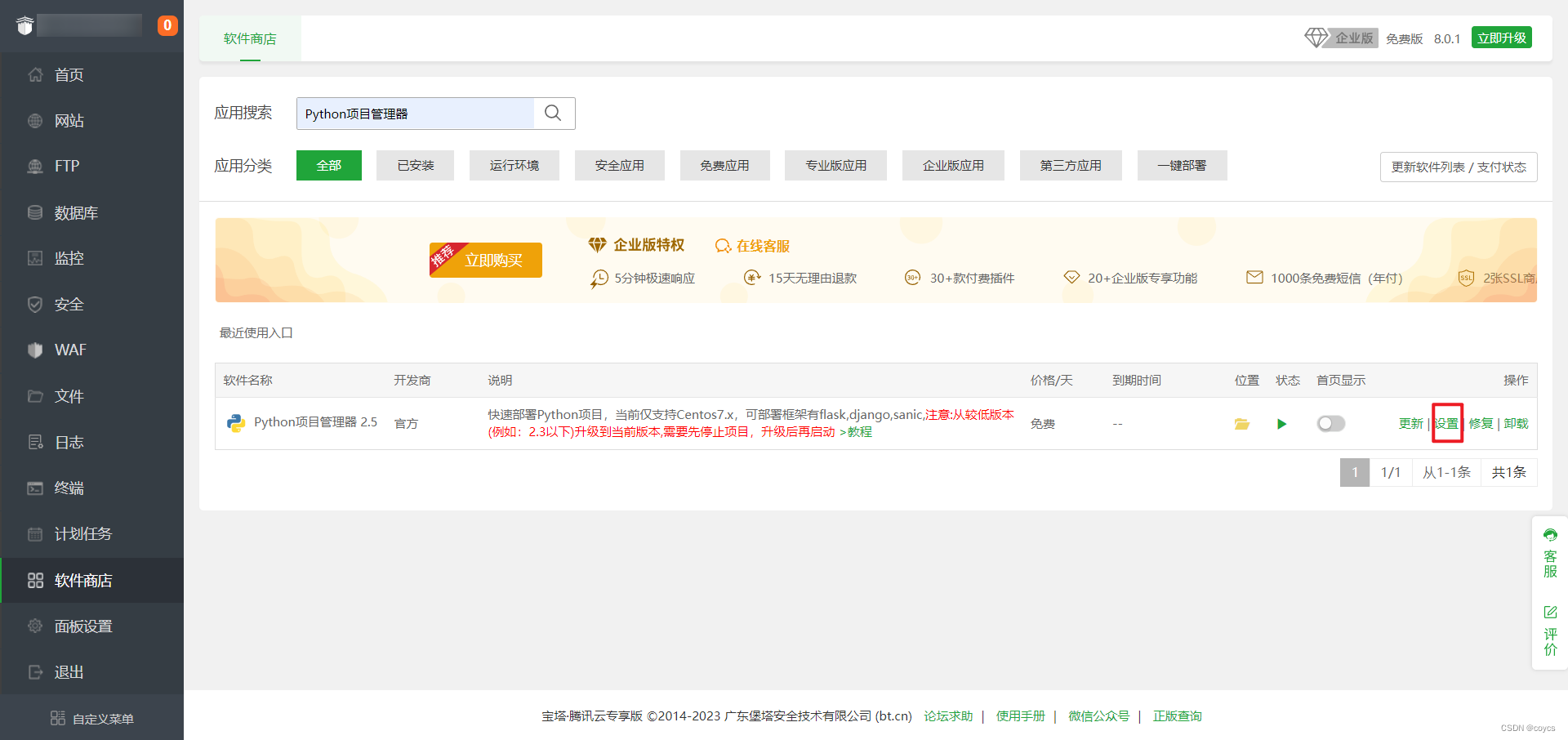Select 已安装 category filter

pyautogui.click(x=415, y=165)
